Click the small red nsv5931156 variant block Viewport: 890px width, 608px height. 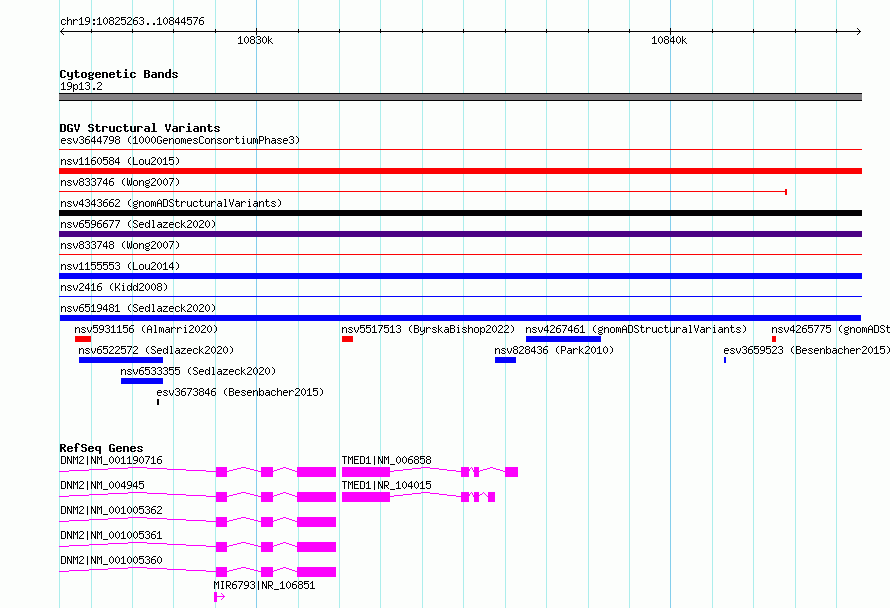tap(83, 339)
